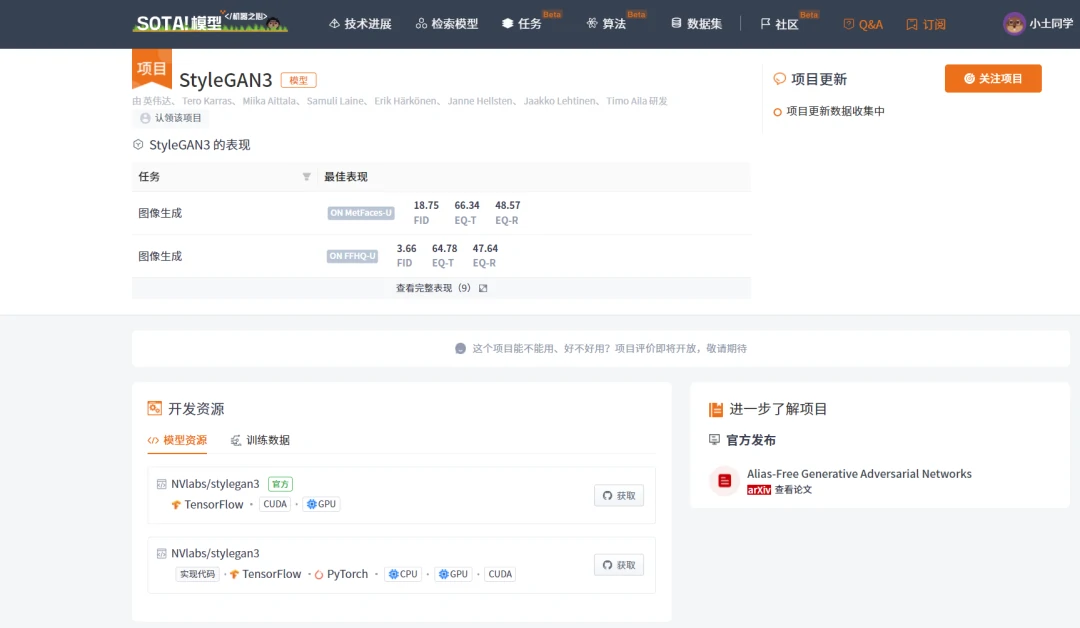Screen dimensions: 1080x628
Task: Select the CPU tag on second repo
Action: 403,574
